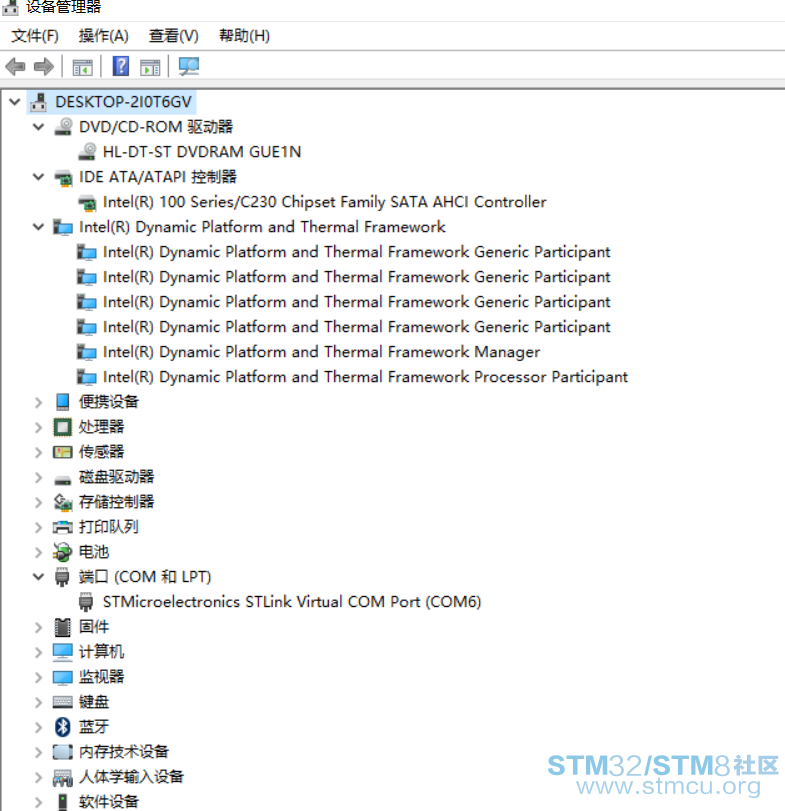Click the sensors (传感器) icon
Viewport: 785px width, 811px height.
pos(63,452)
